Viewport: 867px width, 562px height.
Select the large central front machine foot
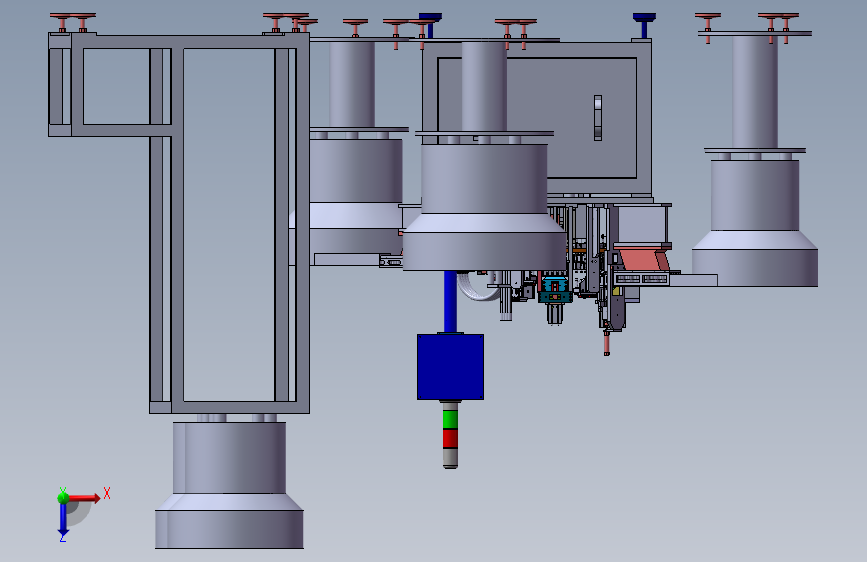[484, 207]
